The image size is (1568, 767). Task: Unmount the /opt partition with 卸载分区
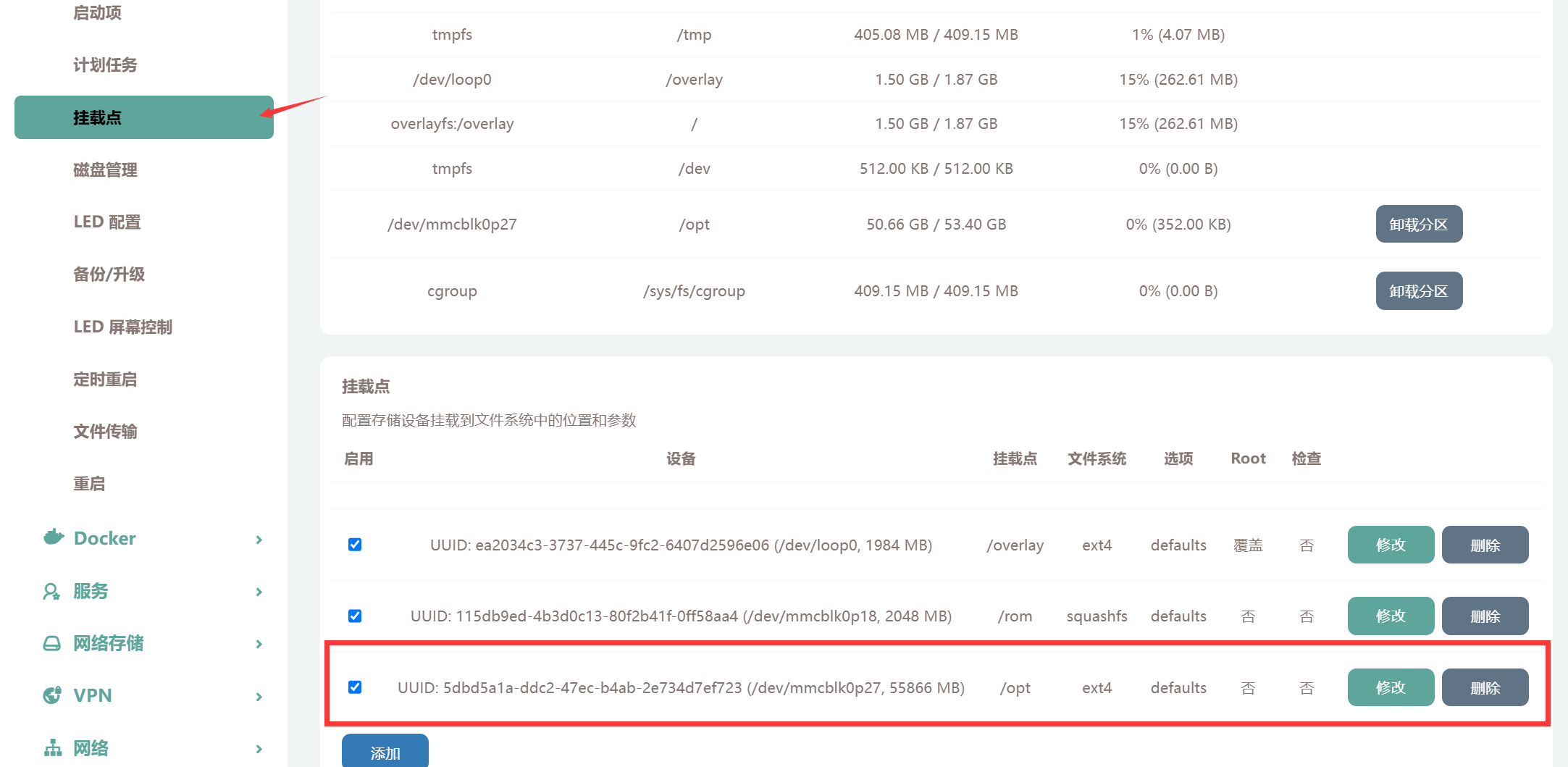1418,225
